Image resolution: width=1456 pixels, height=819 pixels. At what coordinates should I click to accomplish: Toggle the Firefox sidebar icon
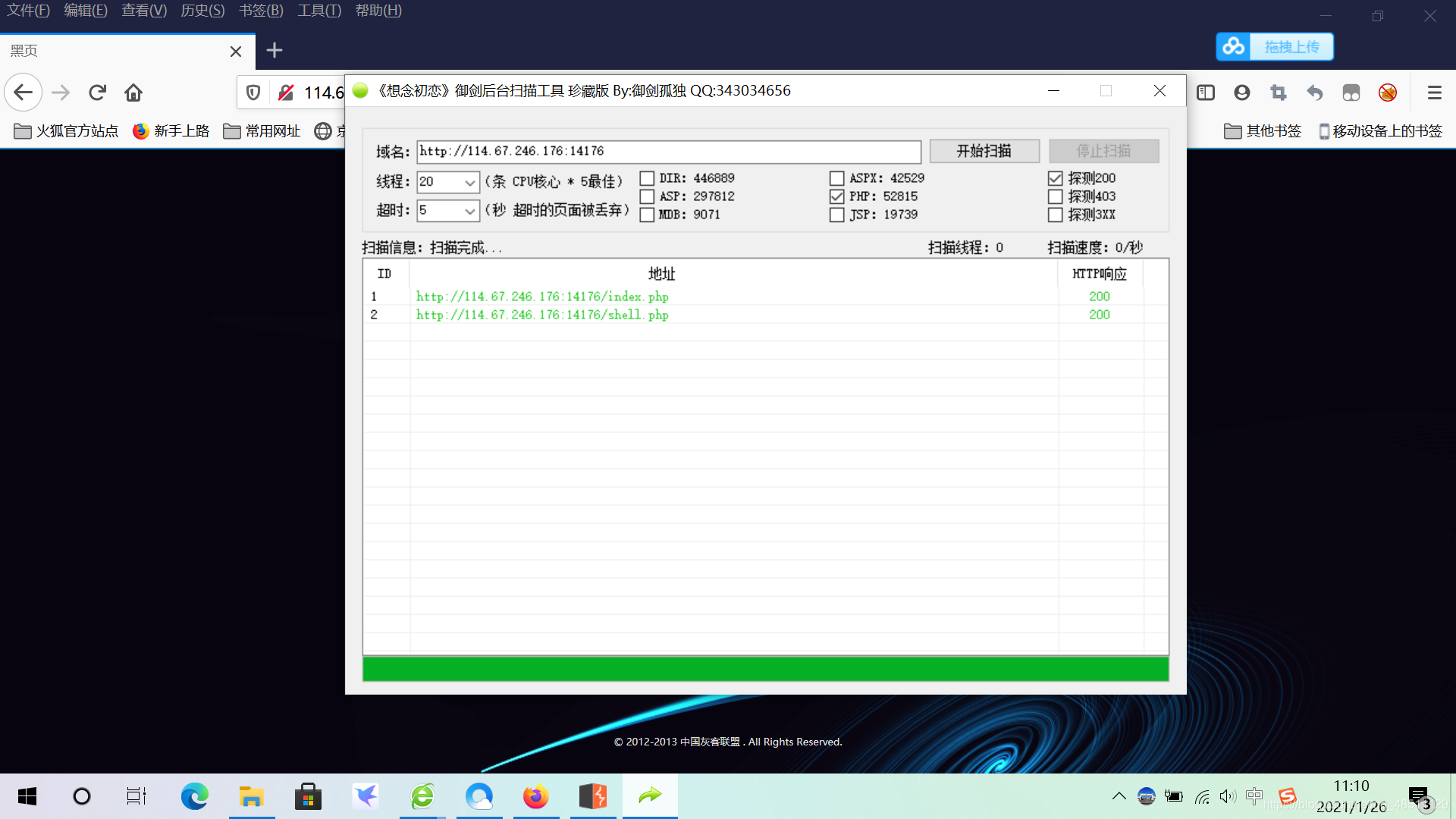point(1206,93)
